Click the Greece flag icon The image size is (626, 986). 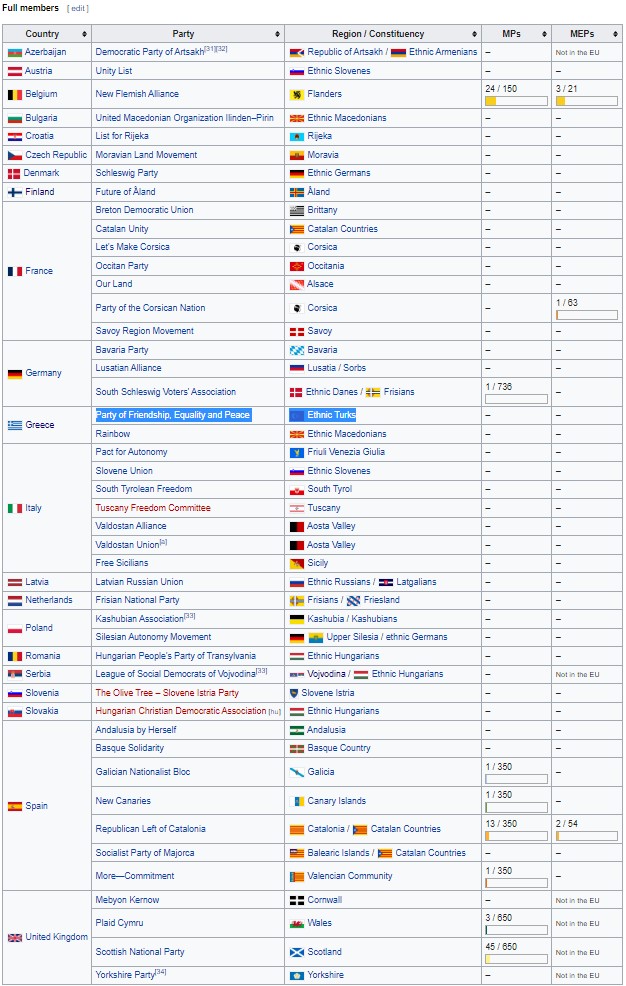pos(14,426)
